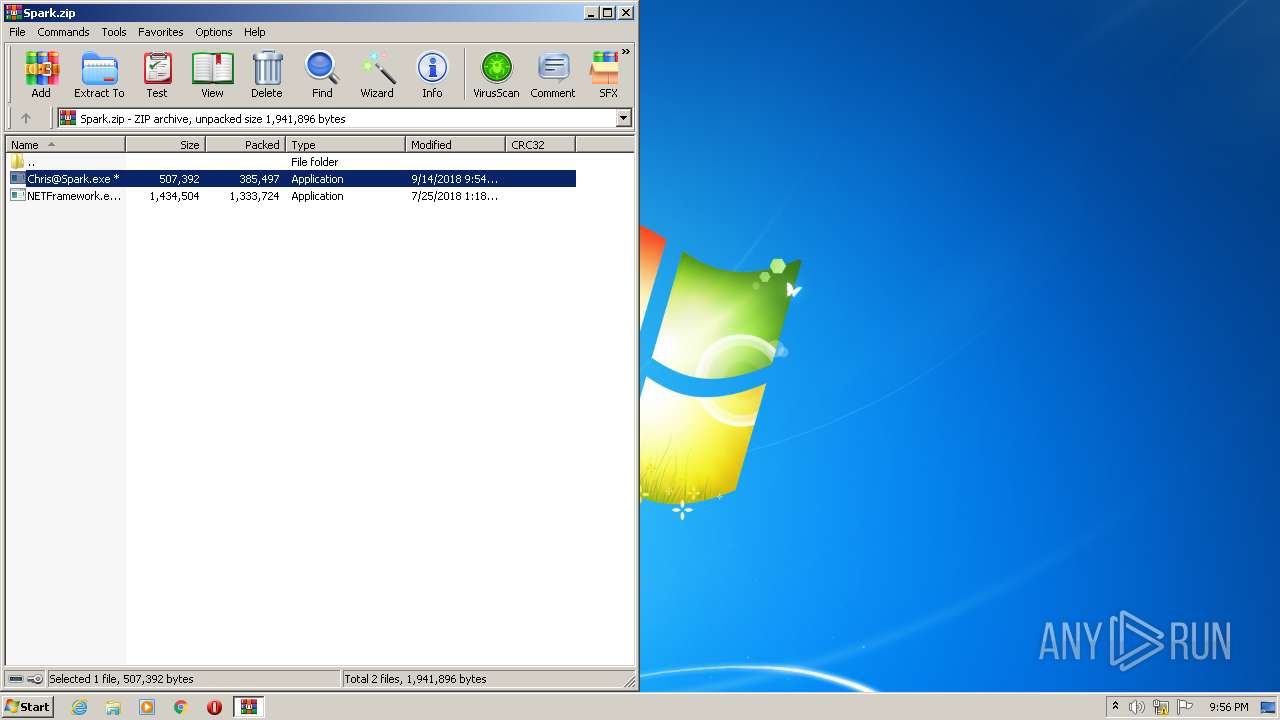Viewport: 1280px width, 720px height.
Task: Open the View toolbar icon
Action: [x=212, y=75]
